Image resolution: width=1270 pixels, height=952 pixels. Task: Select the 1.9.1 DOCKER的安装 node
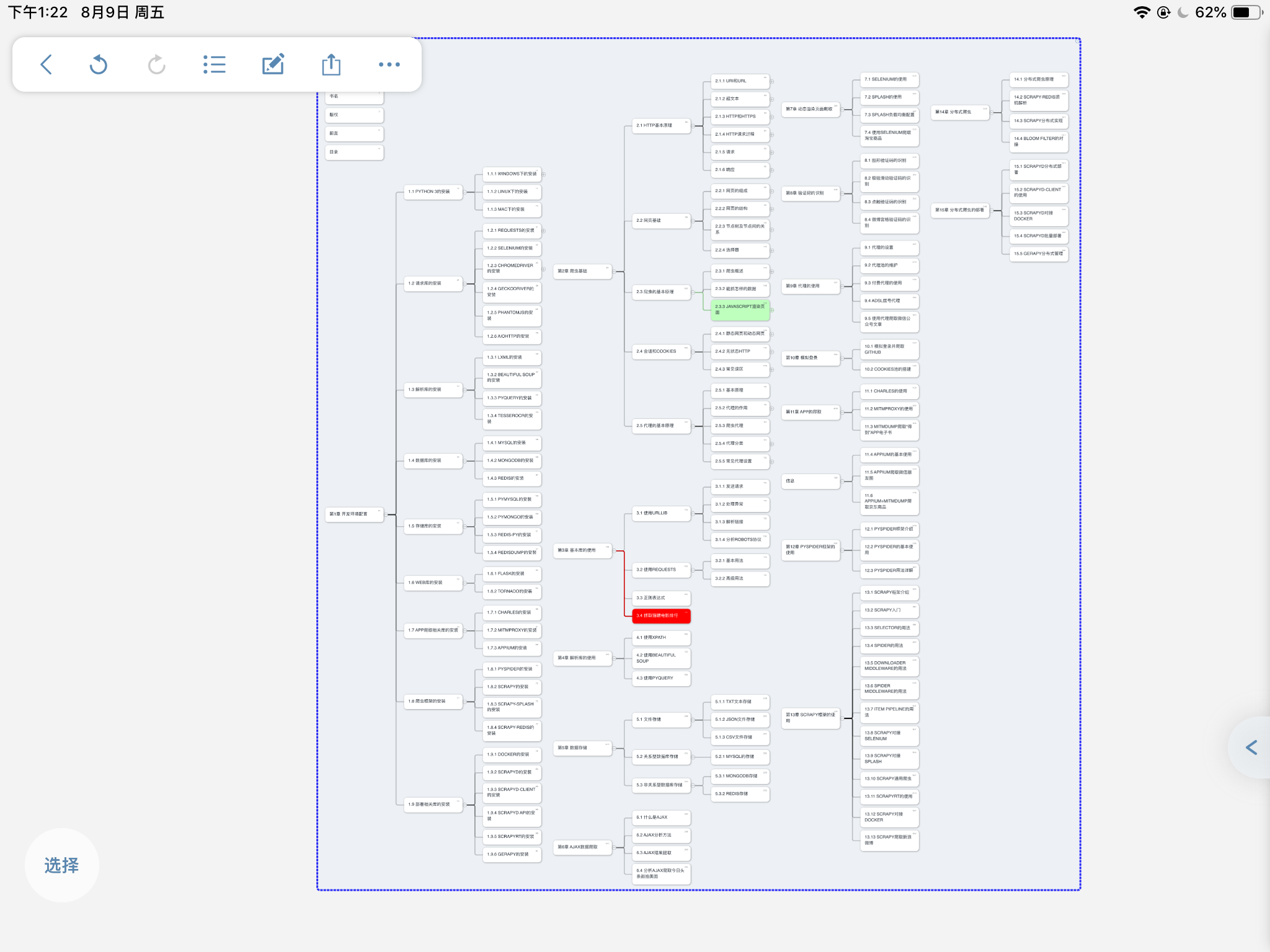(x=512, y=755)
